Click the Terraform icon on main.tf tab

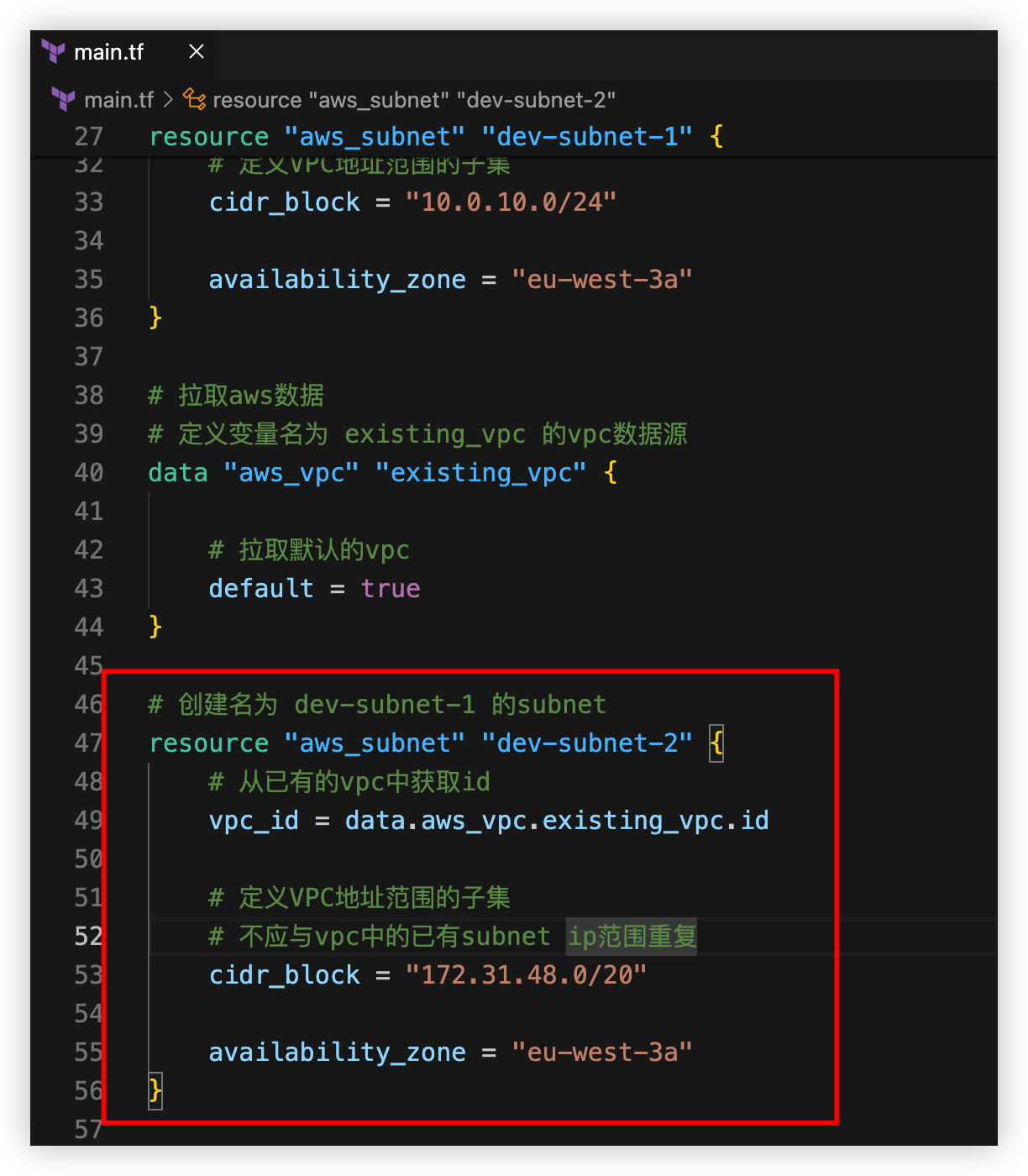54,52
